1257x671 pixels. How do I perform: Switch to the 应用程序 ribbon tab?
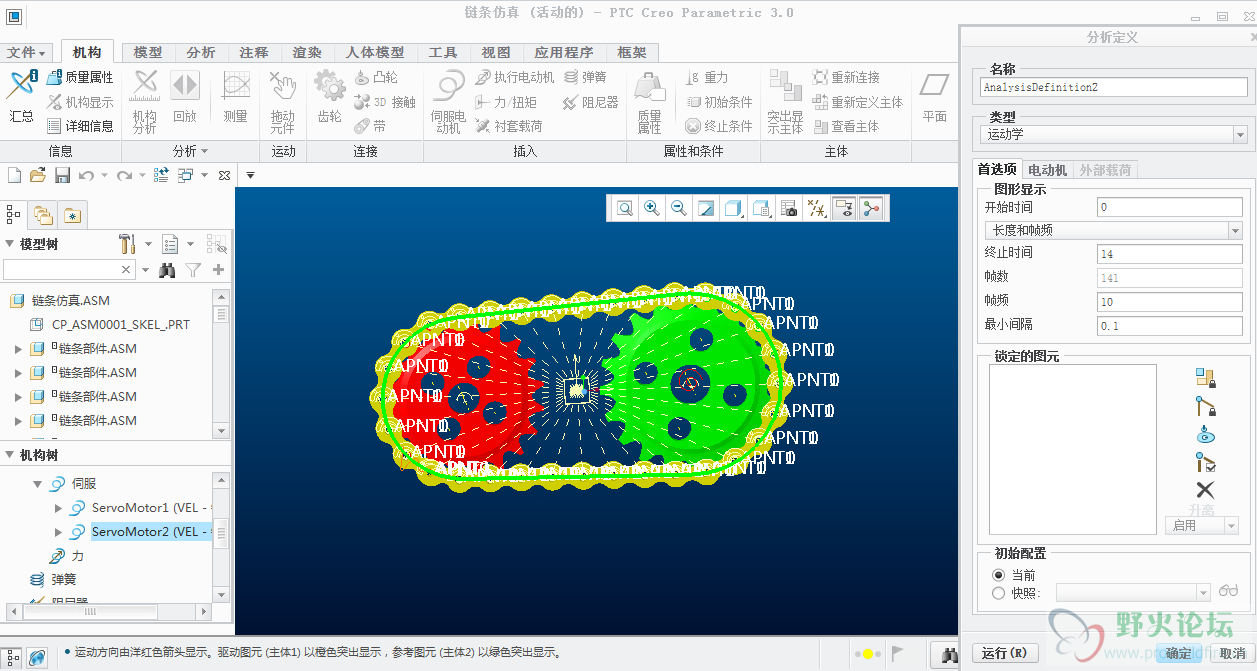(x=564, y=52)
